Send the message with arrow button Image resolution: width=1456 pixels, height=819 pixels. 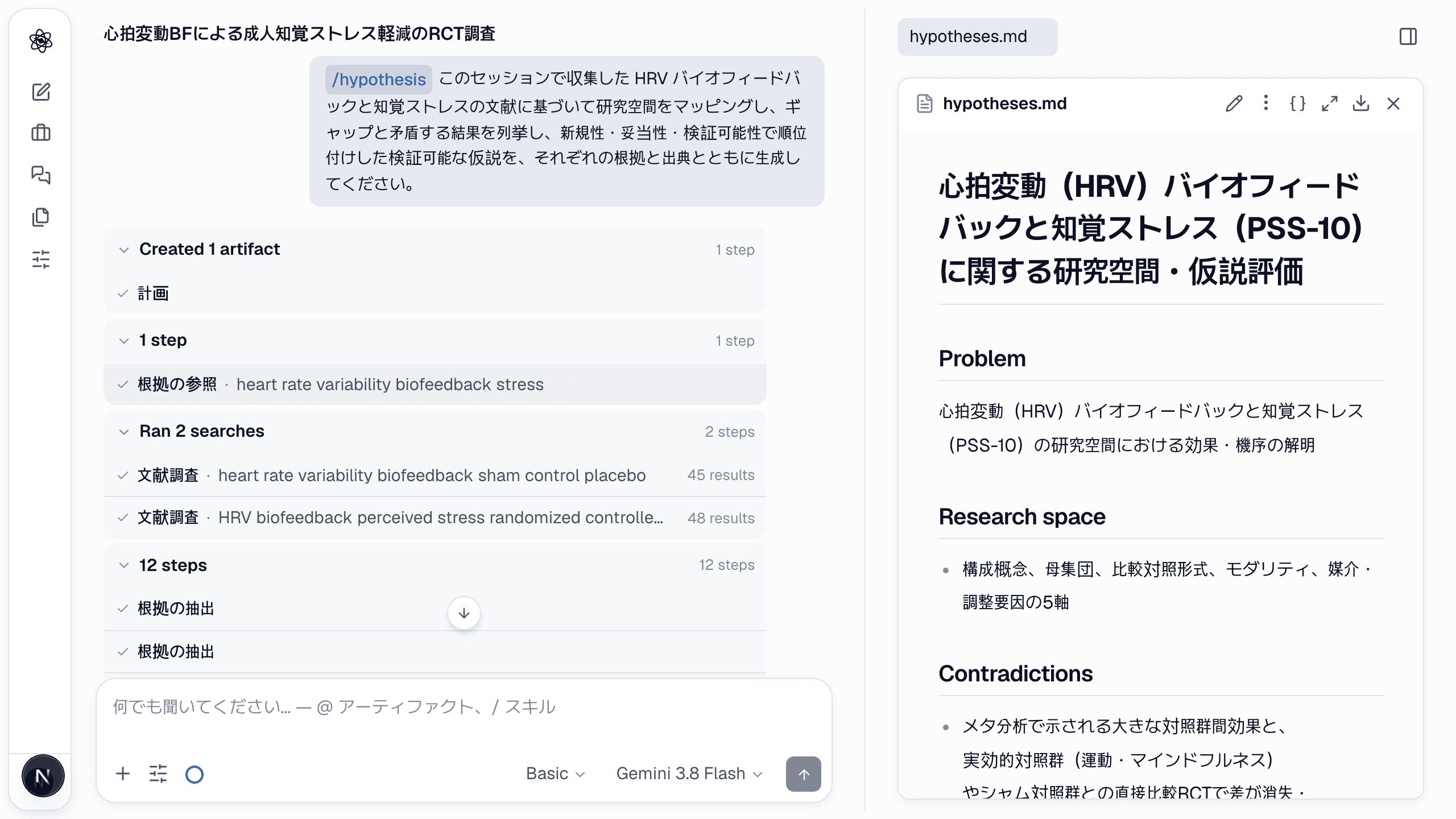(803, 773)
